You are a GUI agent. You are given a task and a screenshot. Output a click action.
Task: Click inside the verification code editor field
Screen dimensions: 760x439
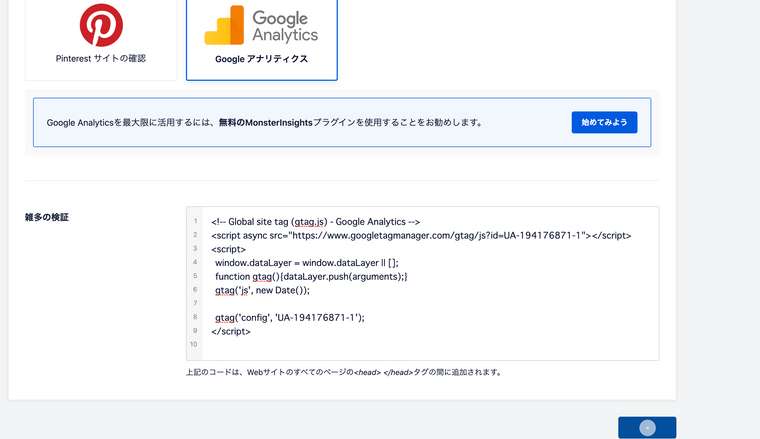pos(422,283)
